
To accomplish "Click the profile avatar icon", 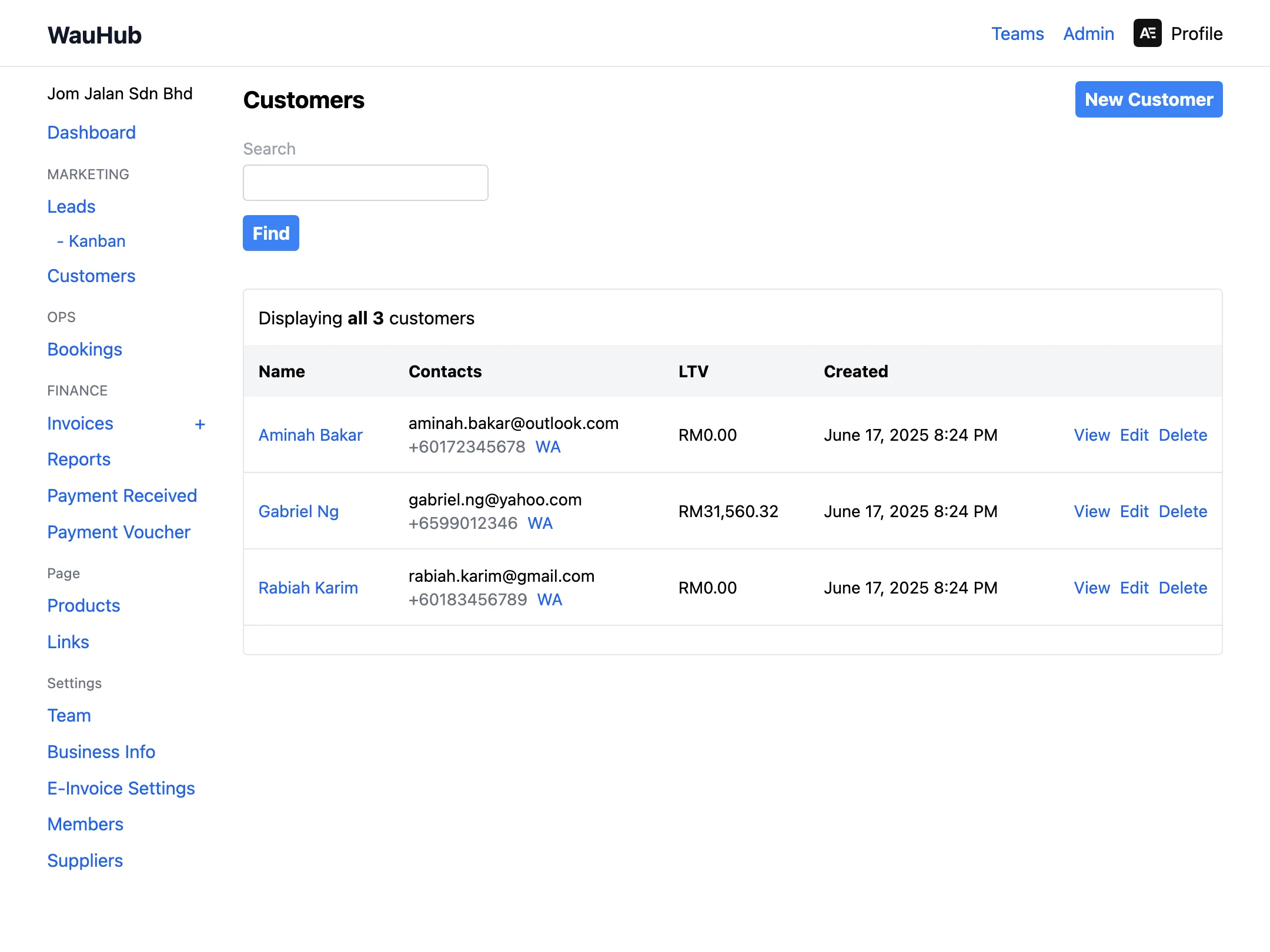I will (1147, 33).
